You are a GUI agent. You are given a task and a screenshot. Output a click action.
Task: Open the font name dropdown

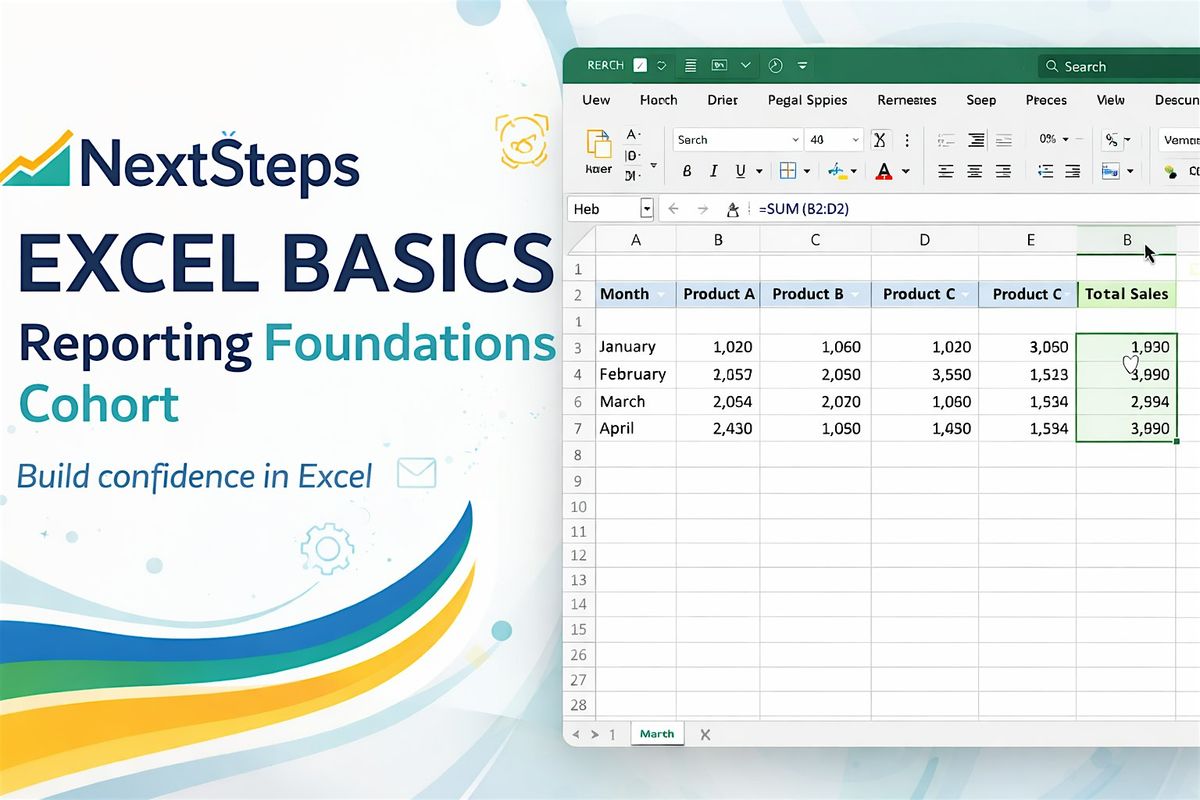pos(795,140)
